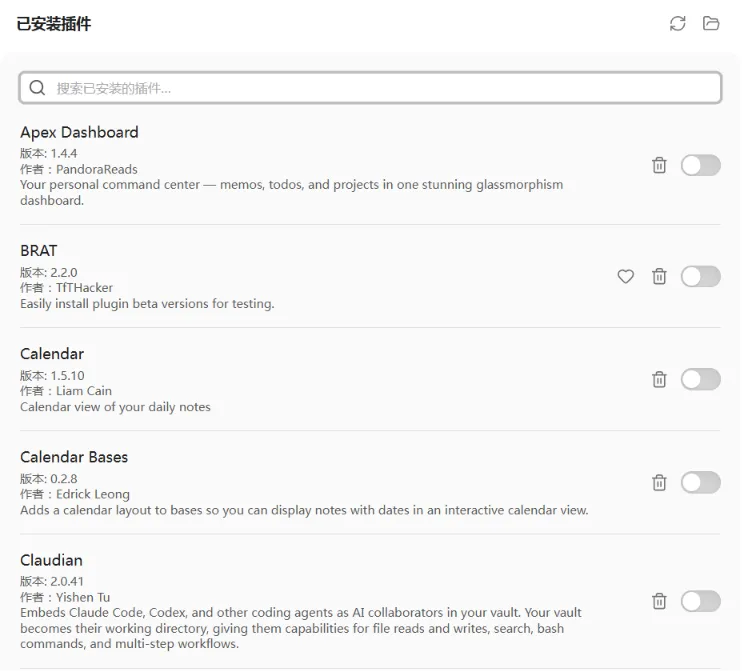The height and width of the screenshot is (671, 742).
Task: Turn on the BRAT plugin switch
Action: coord(701,276)
